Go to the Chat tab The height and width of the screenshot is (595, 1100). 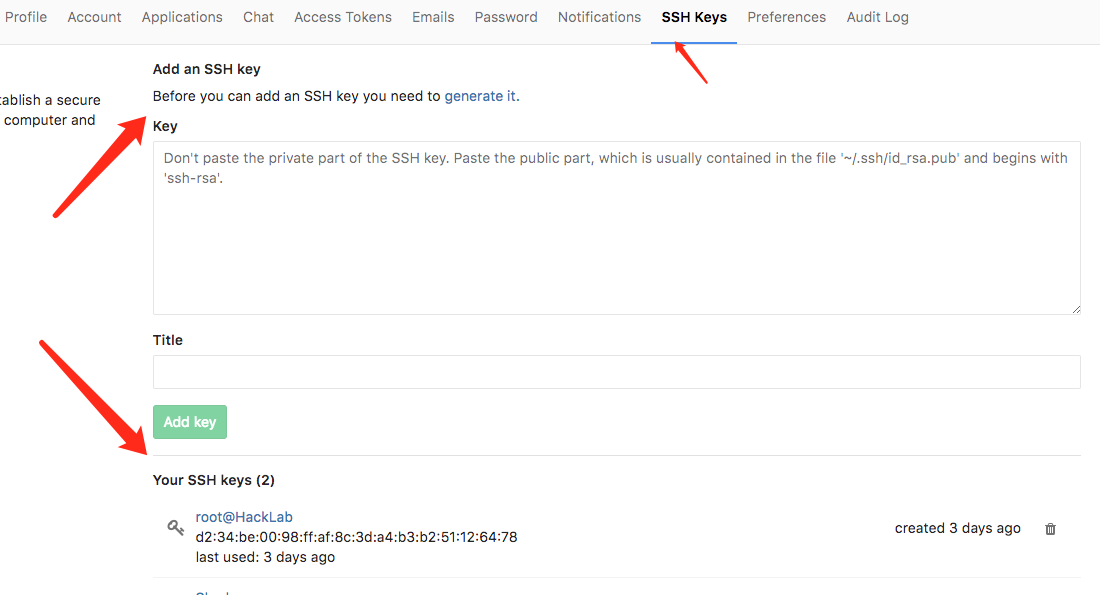pos(258,17)
